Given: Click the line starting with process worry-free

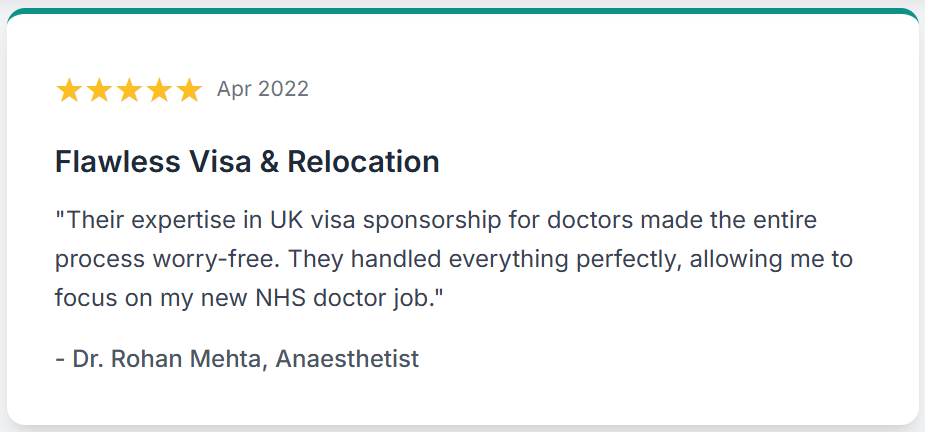Looking at the screenshot, I should (454, 260).
